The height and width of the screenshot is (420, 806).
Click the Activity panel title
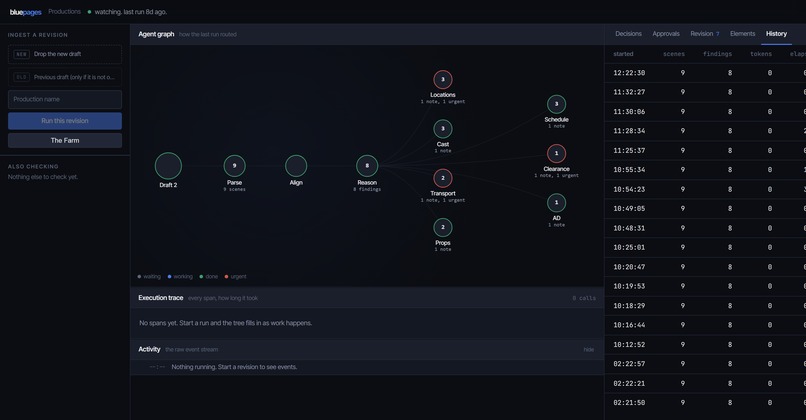coord(149,349)
